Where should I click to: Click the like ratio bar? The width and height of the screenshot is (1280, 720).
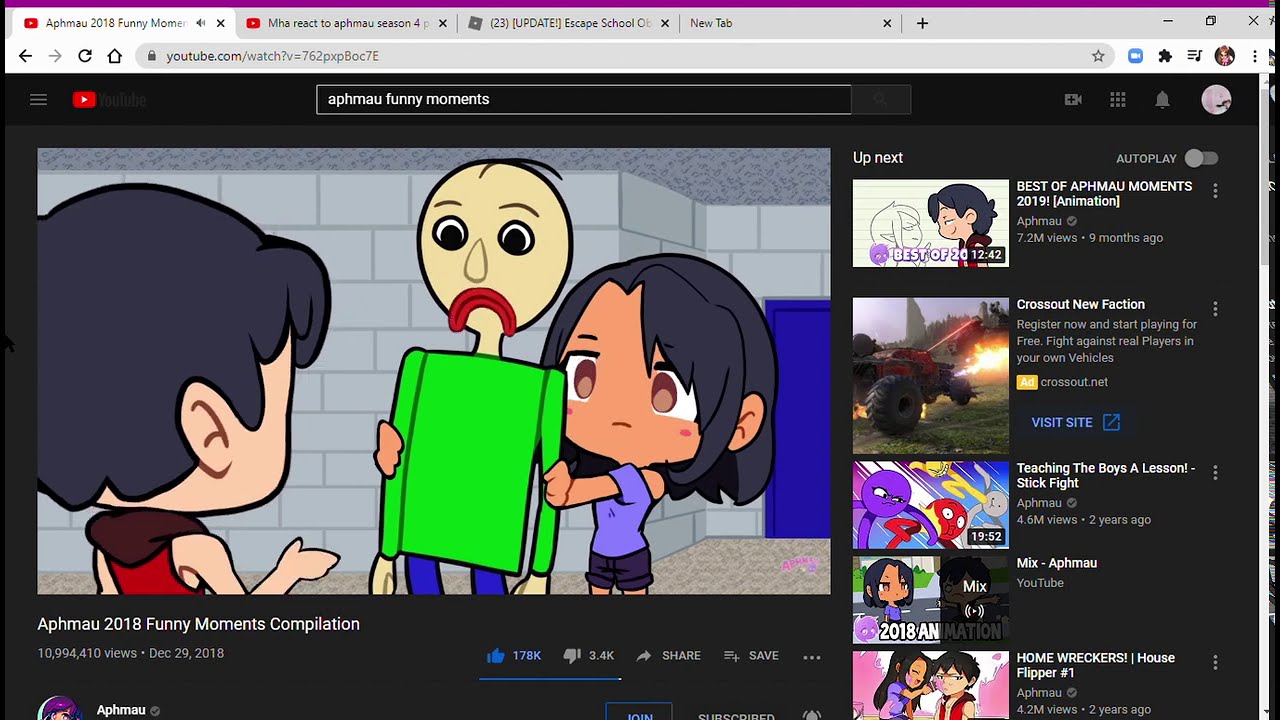(550, 678)
